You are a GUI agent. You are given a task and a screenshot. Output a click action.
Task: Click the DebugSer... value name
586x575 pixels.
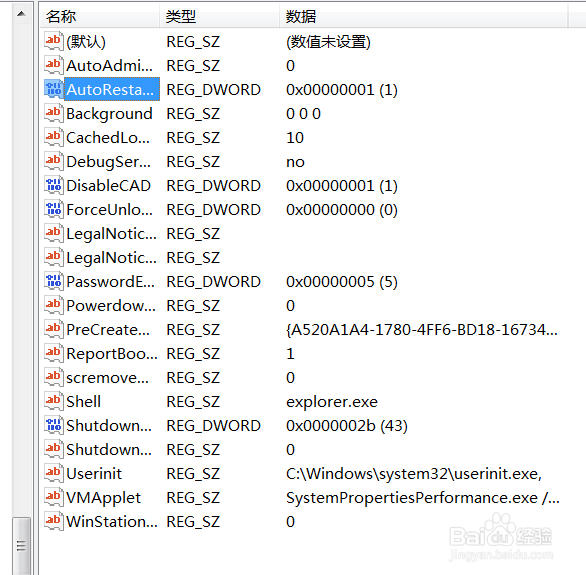[109, 162]
